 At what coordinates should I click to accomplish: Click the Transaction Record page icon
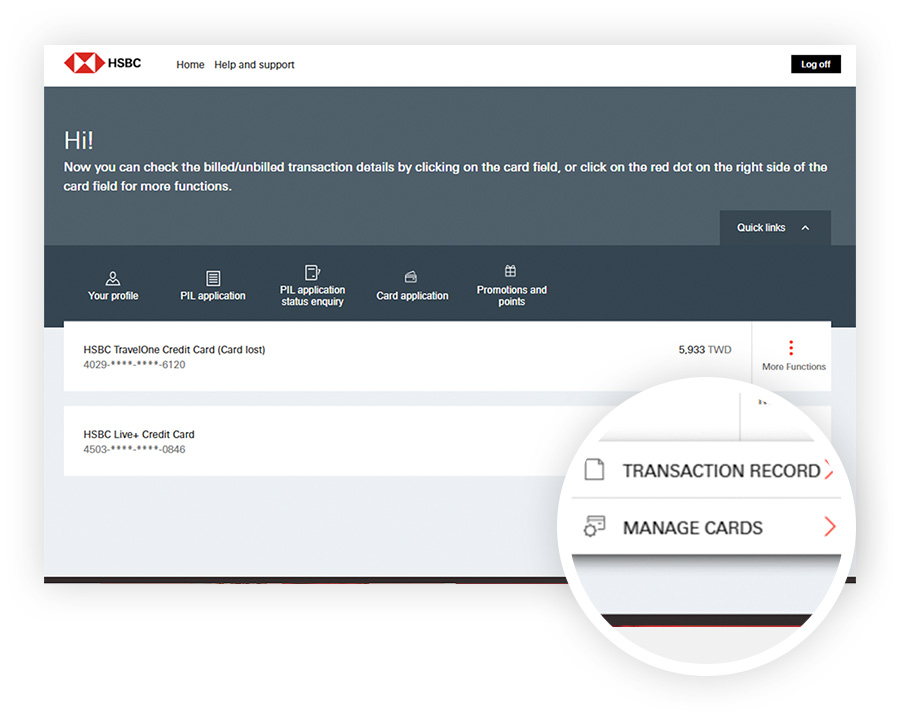tap(595, 470)
